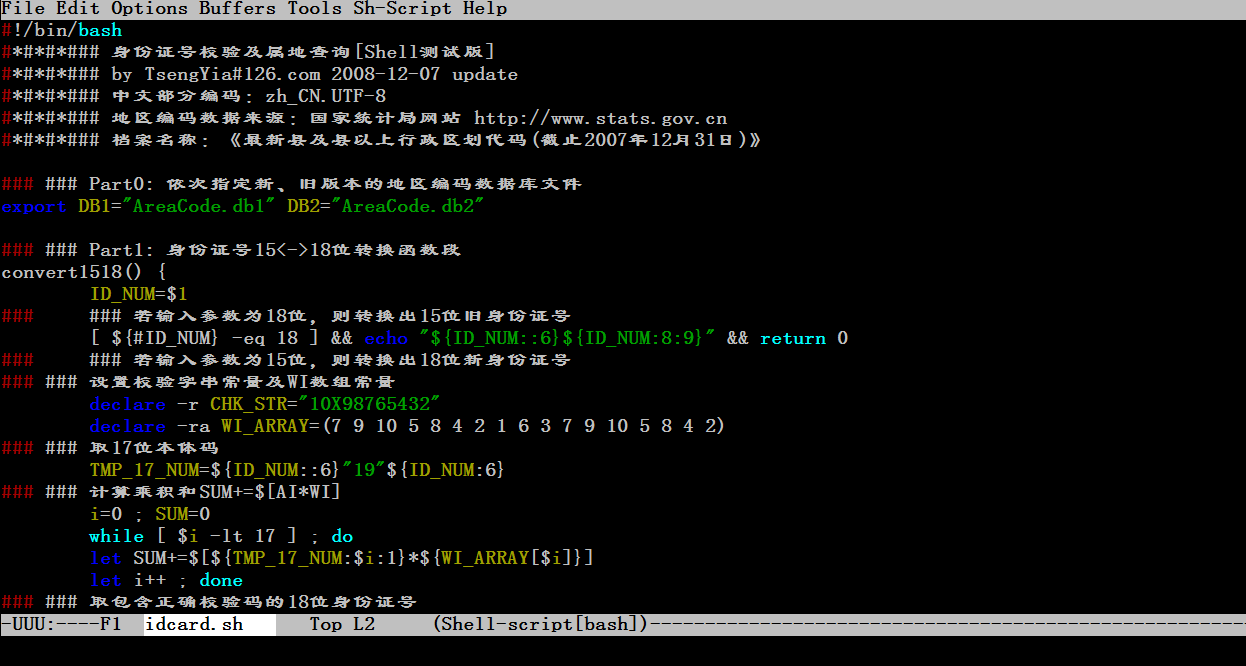Open the Sh-Script menu
Viewport: 1246px width, 666px height.
click(402, 9)
